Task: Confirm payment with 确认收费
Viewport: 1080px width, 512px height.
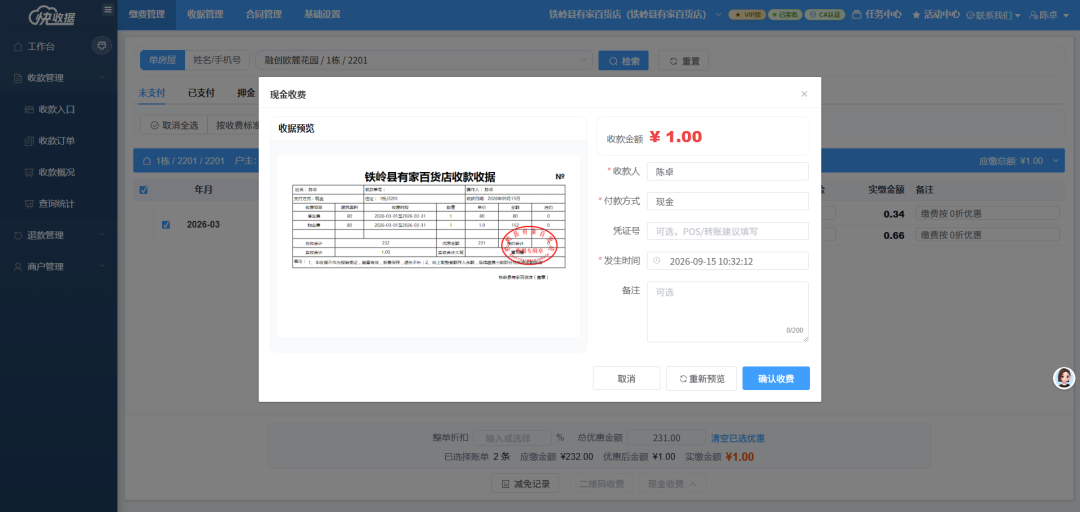Action: coord(776,378)
